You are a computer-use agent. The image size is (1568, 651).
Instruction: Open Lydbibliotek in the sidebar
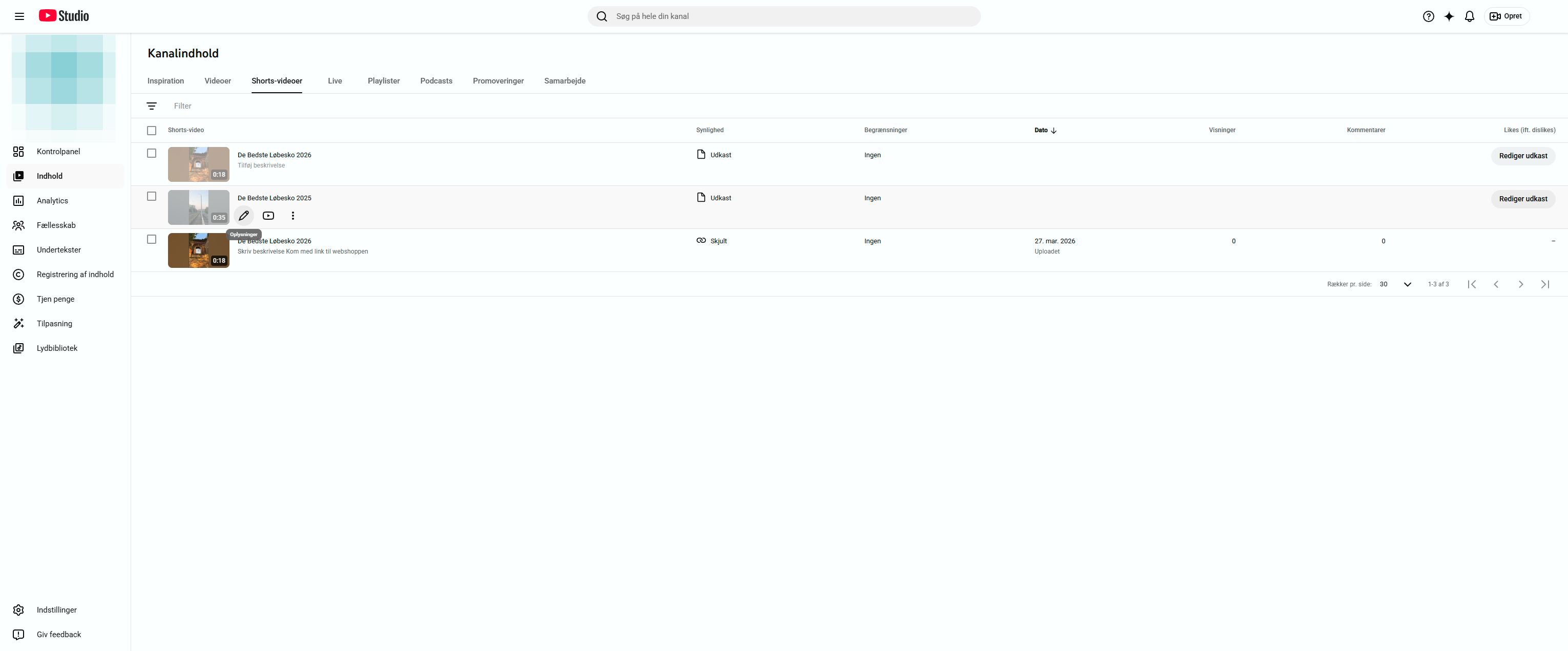(x=65, y=348)
